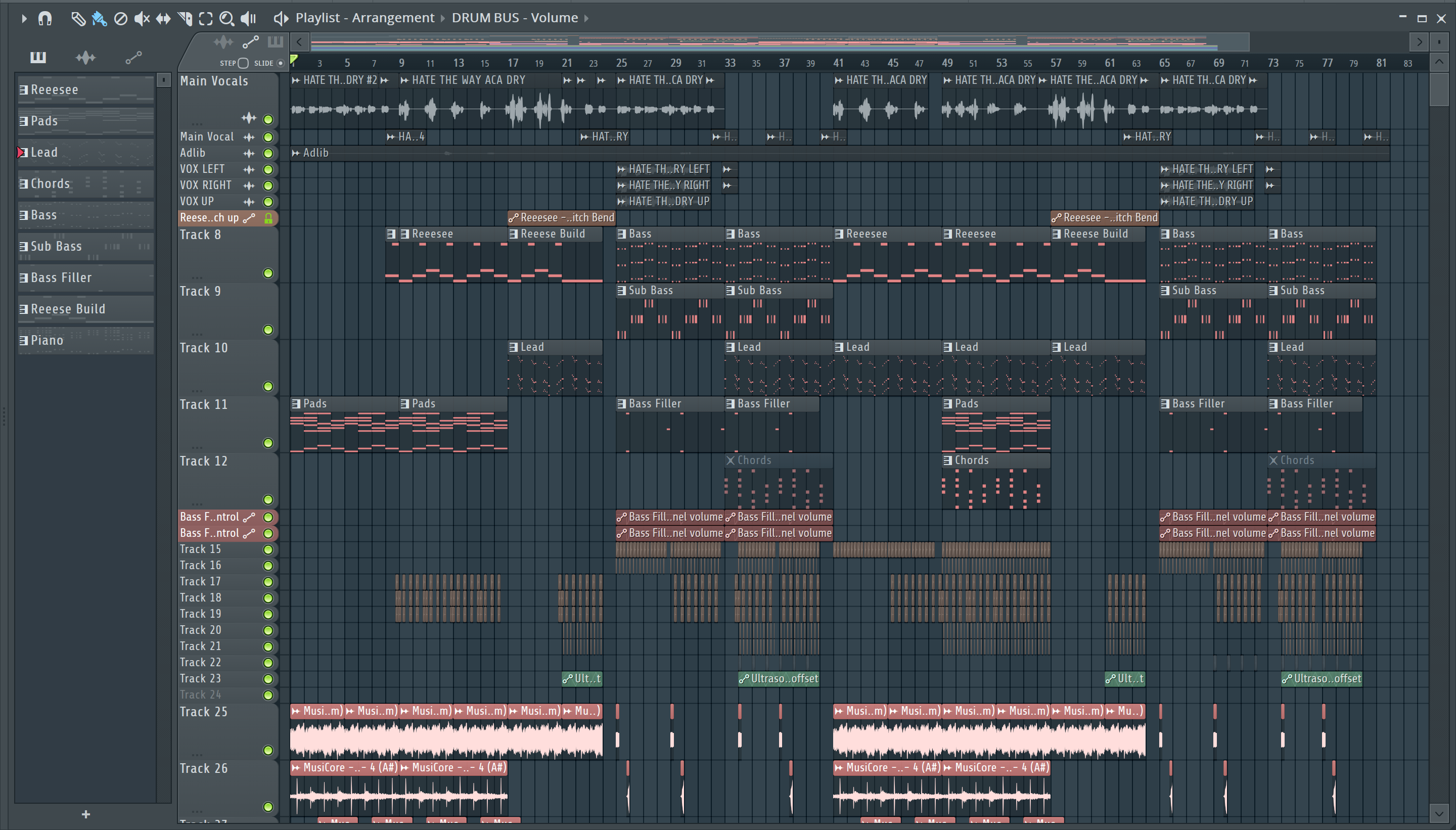Mute the VOX UP track
The height and width of the screenshot is (830, 1456).
tap(268, 202)
